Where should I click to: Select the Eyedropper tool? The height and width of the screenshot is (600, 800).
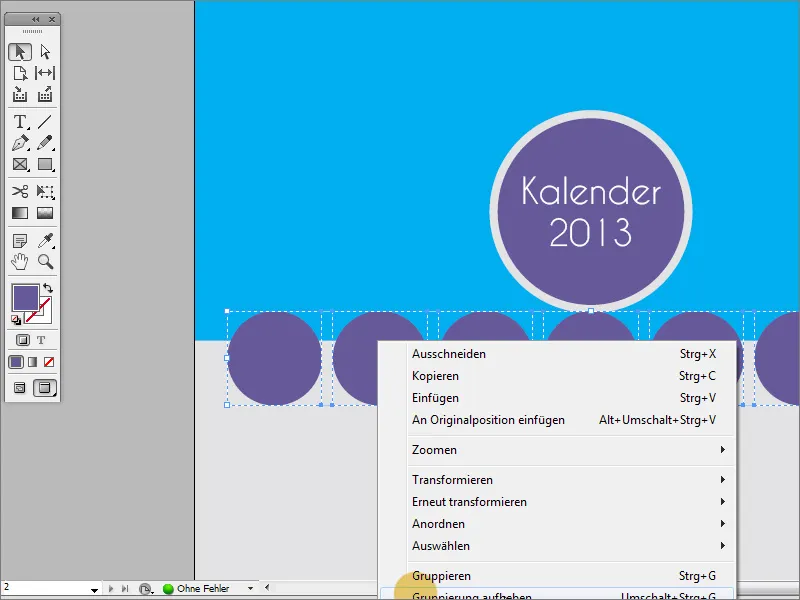[x=45, y=241]
